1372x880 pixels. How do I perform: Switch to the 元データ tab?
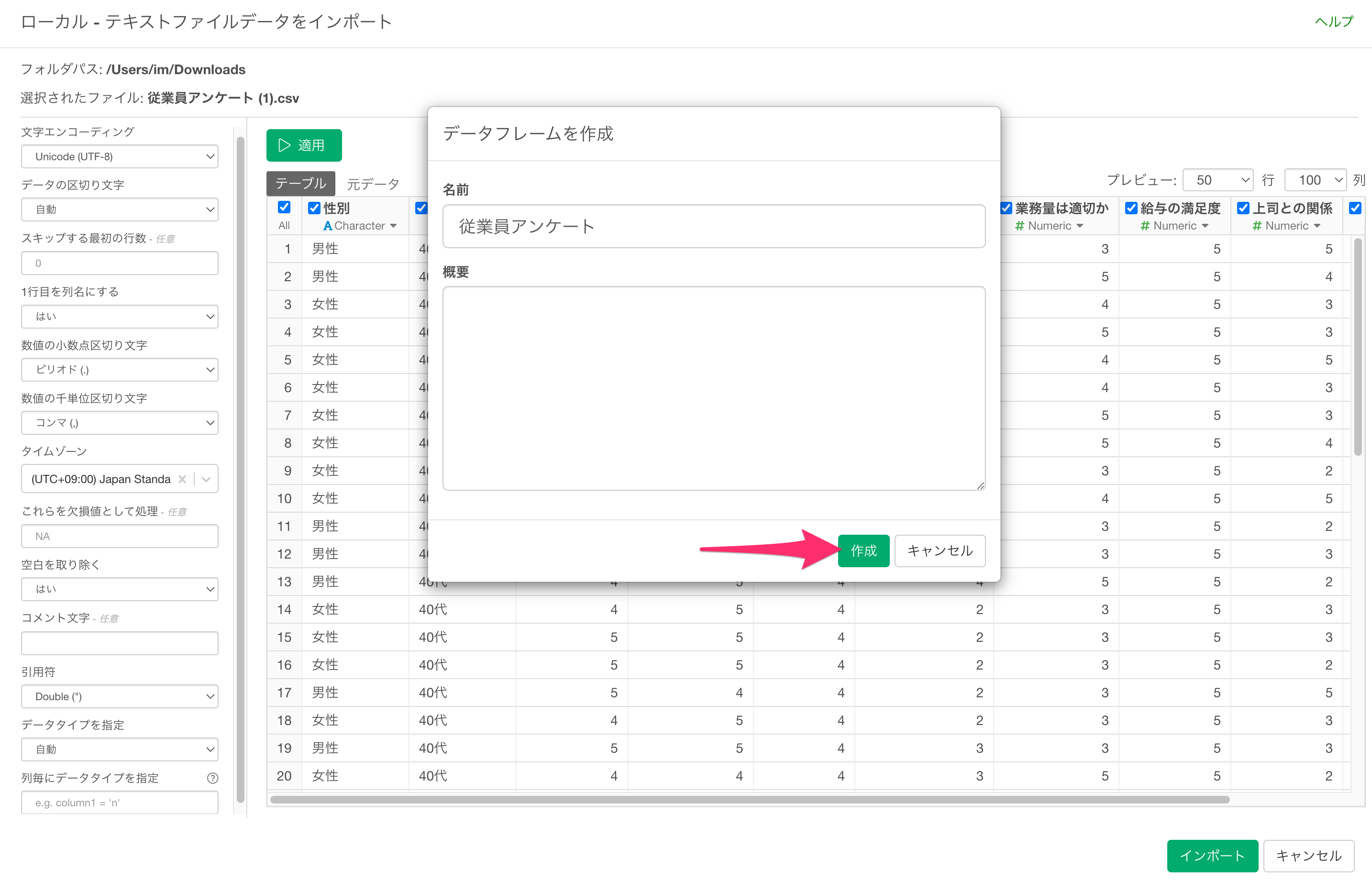(373, 184)
